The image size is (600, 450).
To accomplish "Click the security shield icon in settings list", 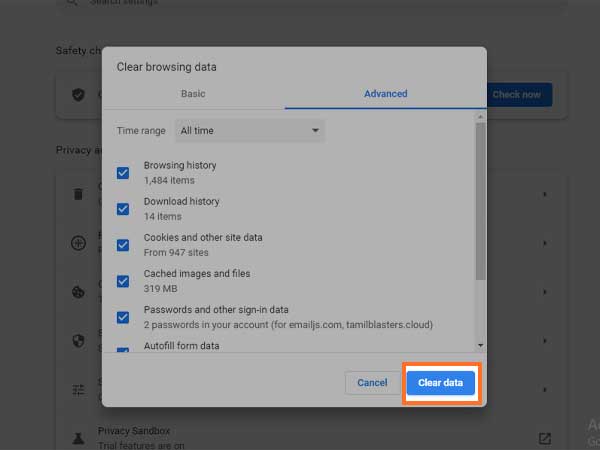I will (x=78, y=341).
